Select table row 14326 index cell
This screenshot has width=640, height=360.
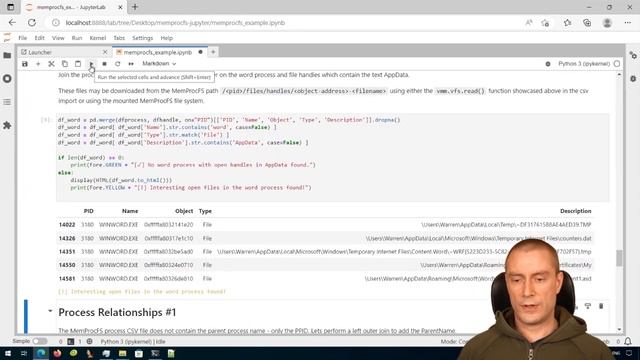[x=67, y=238]
